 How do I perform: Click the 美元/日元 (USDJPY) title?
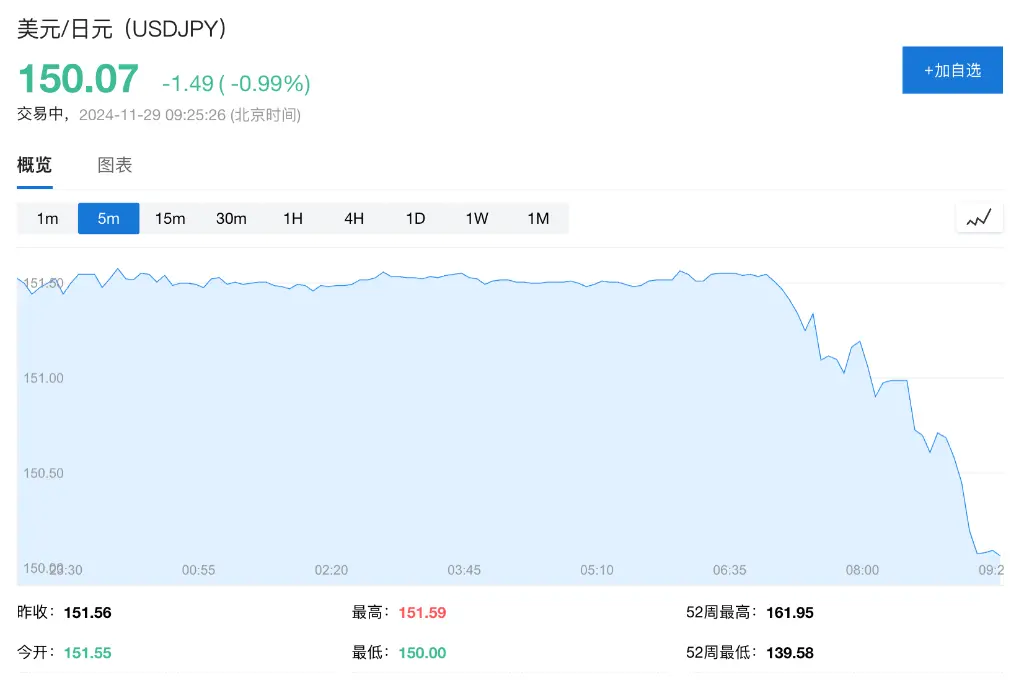[122, 29]
